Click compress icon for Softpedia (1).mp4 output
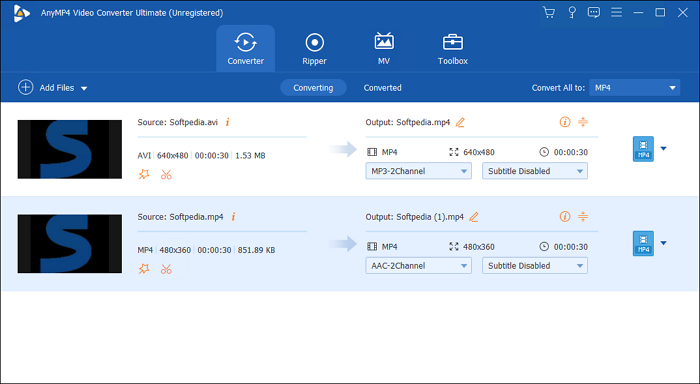 583,216
